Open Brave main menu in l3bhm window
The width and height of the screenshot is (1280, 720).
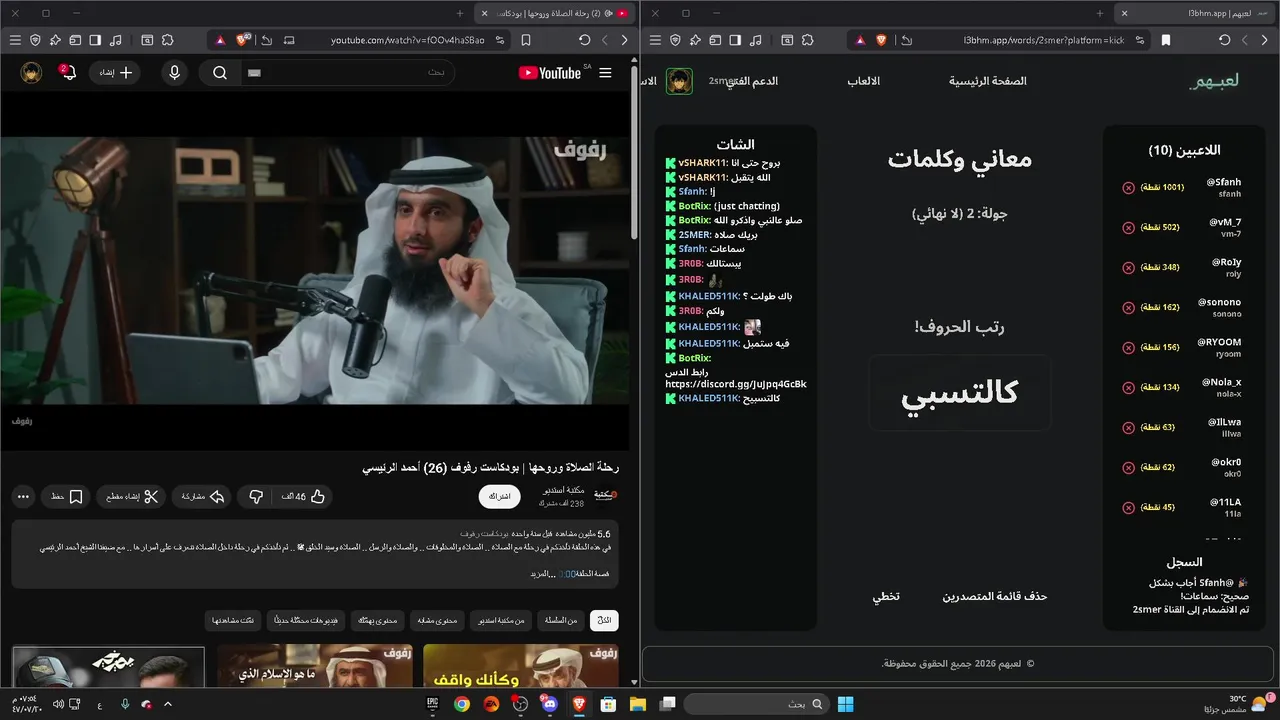[x=655, y=40]
